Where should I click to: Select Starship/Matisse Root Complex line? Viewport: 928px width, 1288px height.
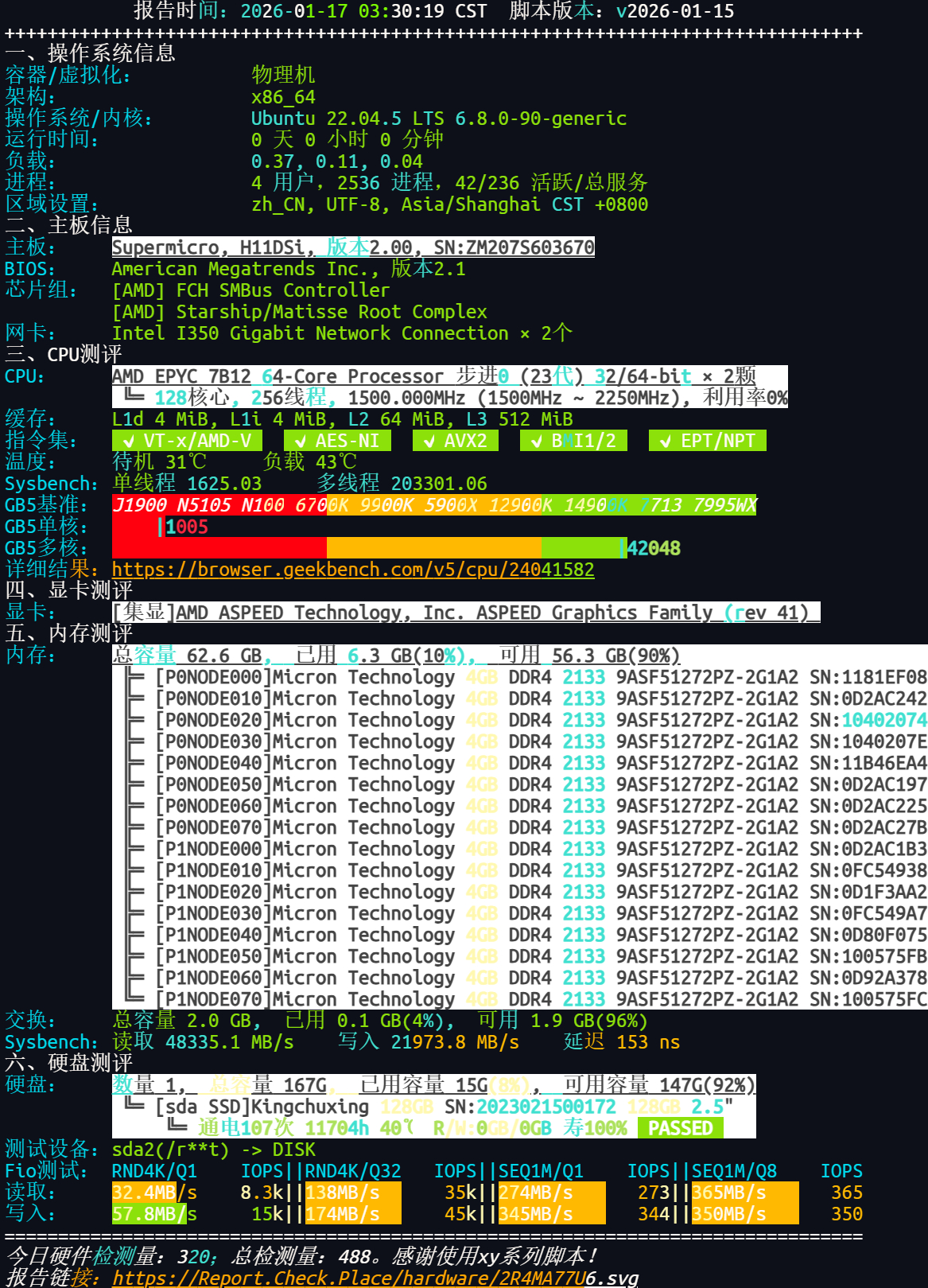pyautogui.click(x=300, y=312)
